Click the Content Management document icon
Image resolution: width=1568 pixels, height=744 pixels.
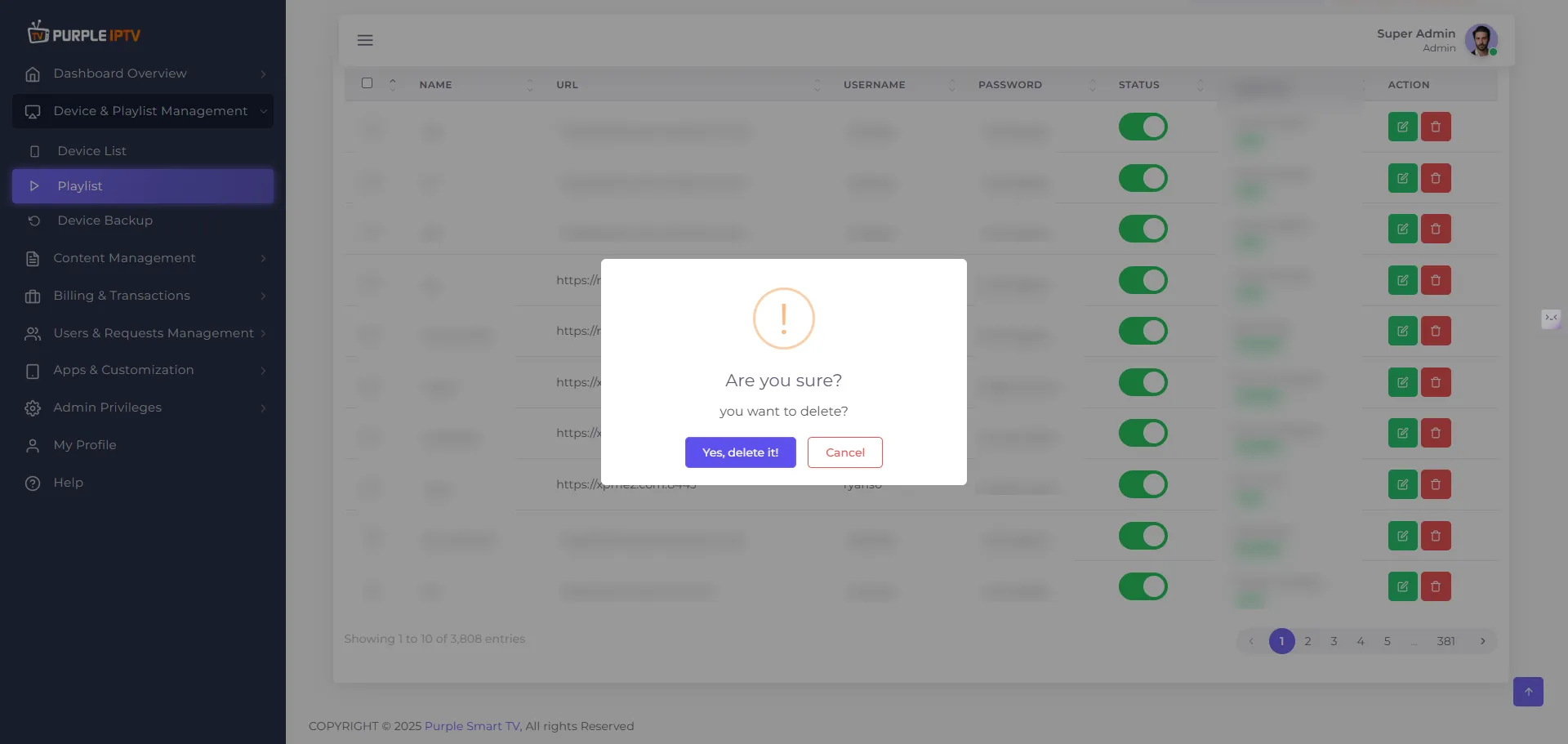click(33, 259)
